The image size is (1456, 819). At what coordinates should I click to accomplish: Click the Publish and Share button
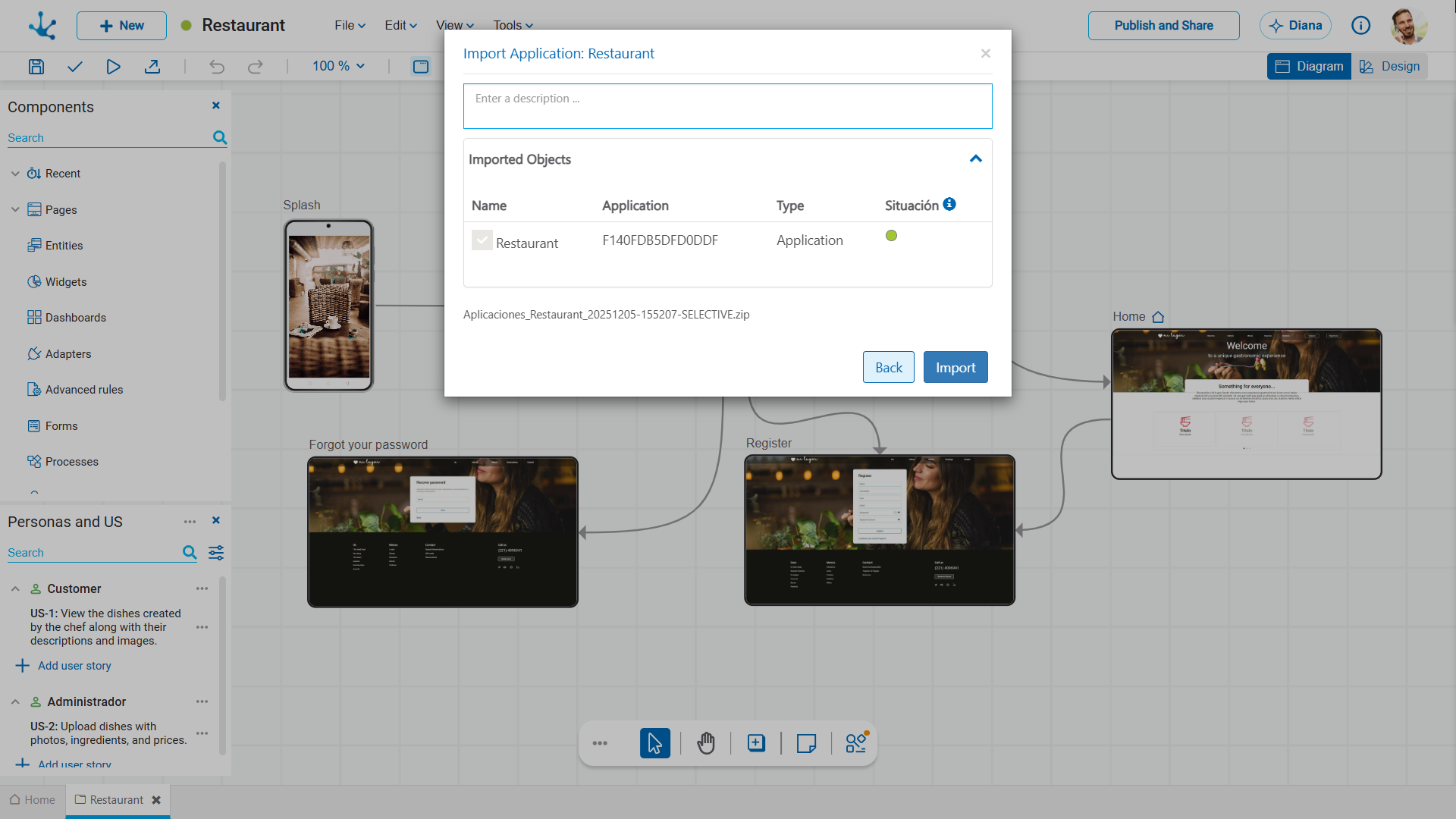(x=1164, y=26)
